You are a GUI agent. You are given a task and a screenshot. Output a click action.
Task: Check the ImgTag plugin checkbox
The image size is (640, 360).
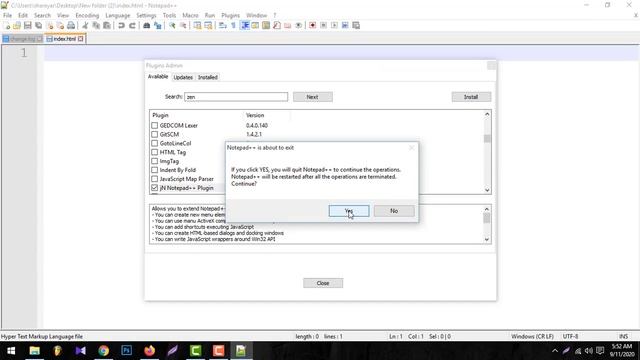[x=154, y=161]
